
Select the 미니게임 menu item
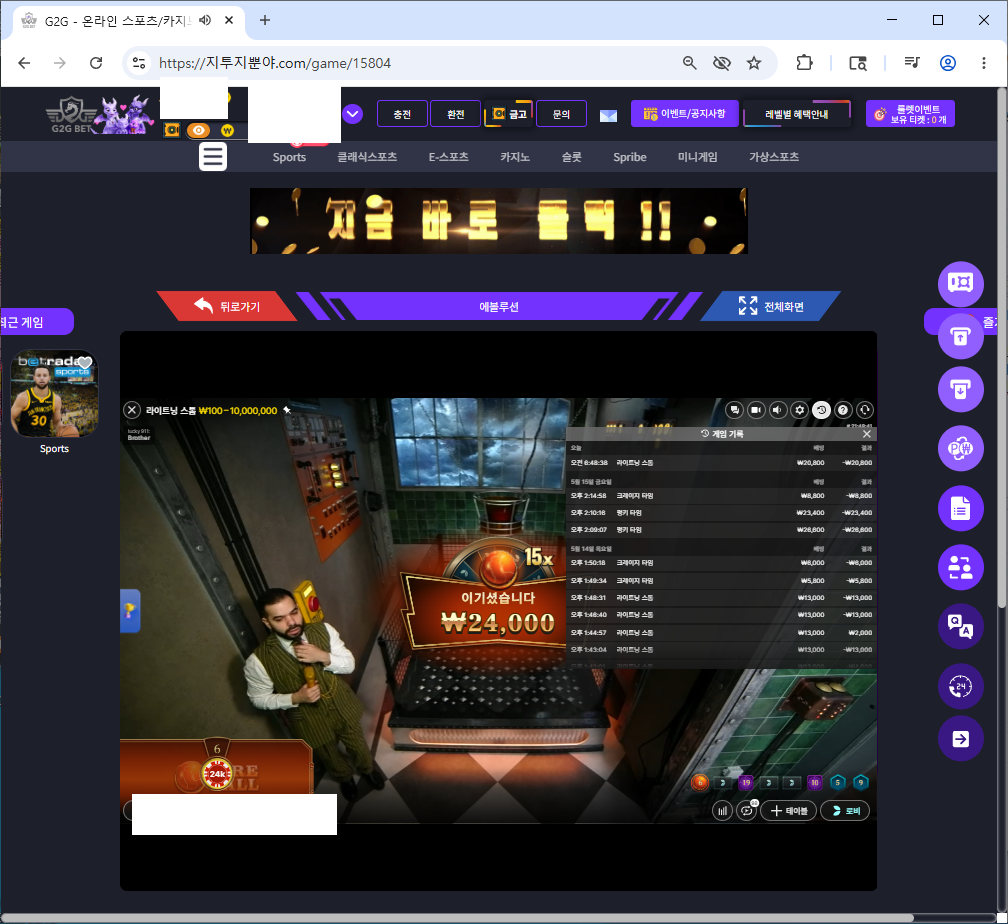point(698,157)
